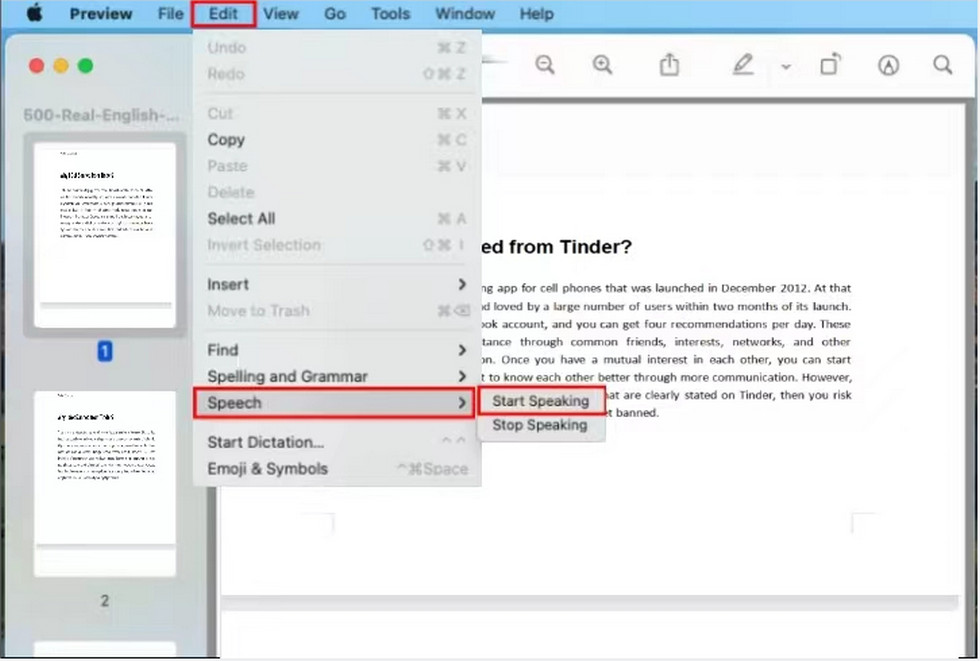Select the Highlight pen tool

[x=742, y=64]
